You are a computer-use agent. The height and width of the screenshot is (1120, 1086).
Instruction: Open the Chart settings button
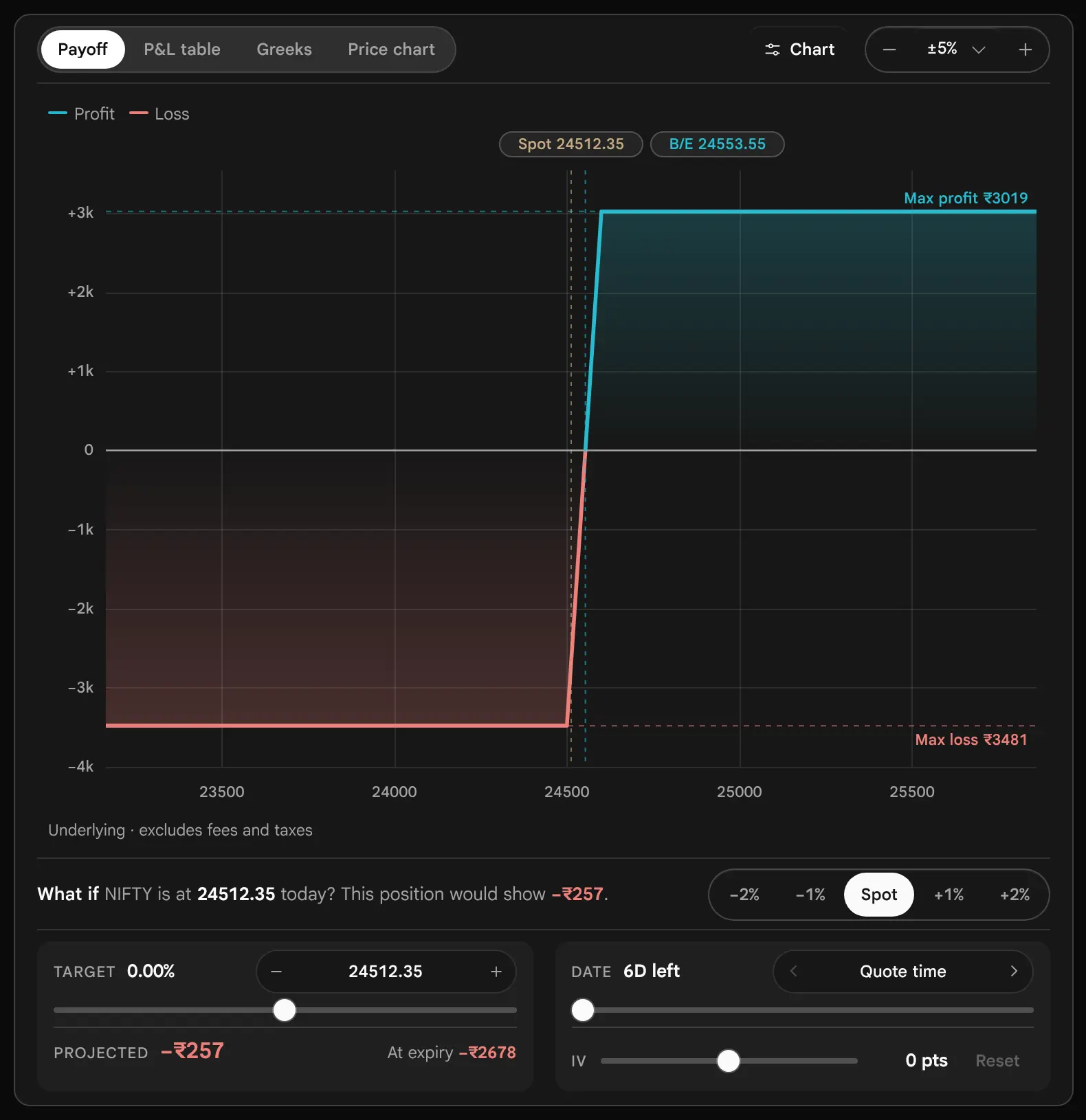799,49
